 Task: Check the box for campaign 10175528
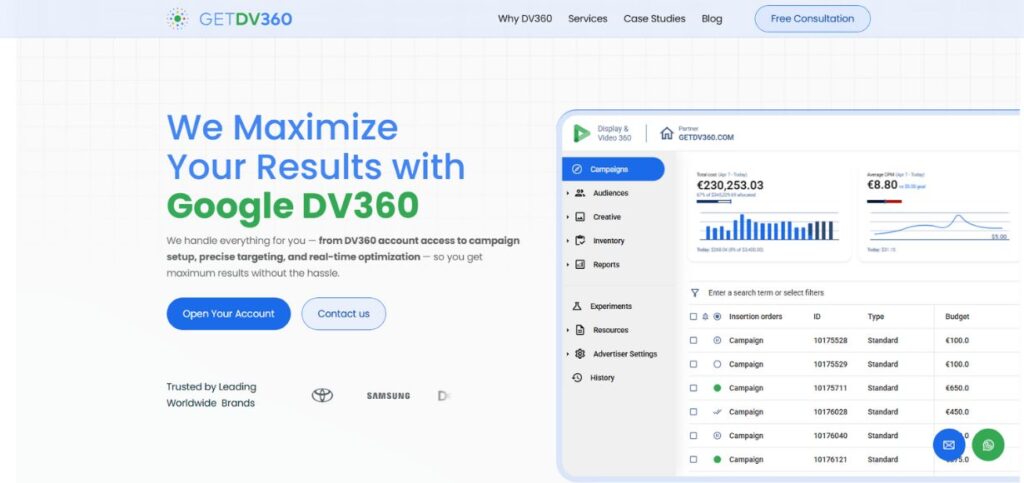click(x=694, y=340)
